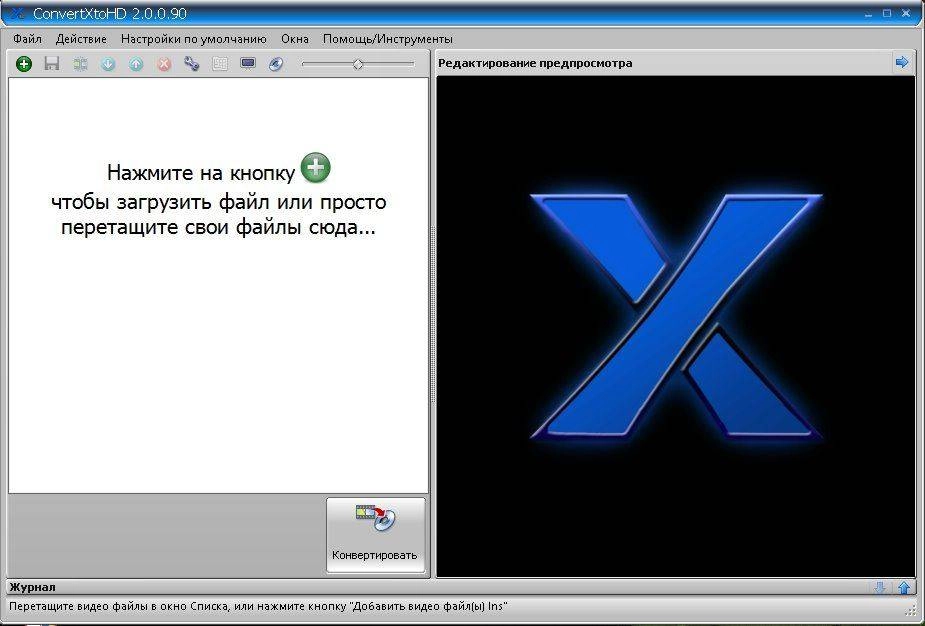Open the Настройки по умолчанию menu
925x626 pixels.
point(193,39)
